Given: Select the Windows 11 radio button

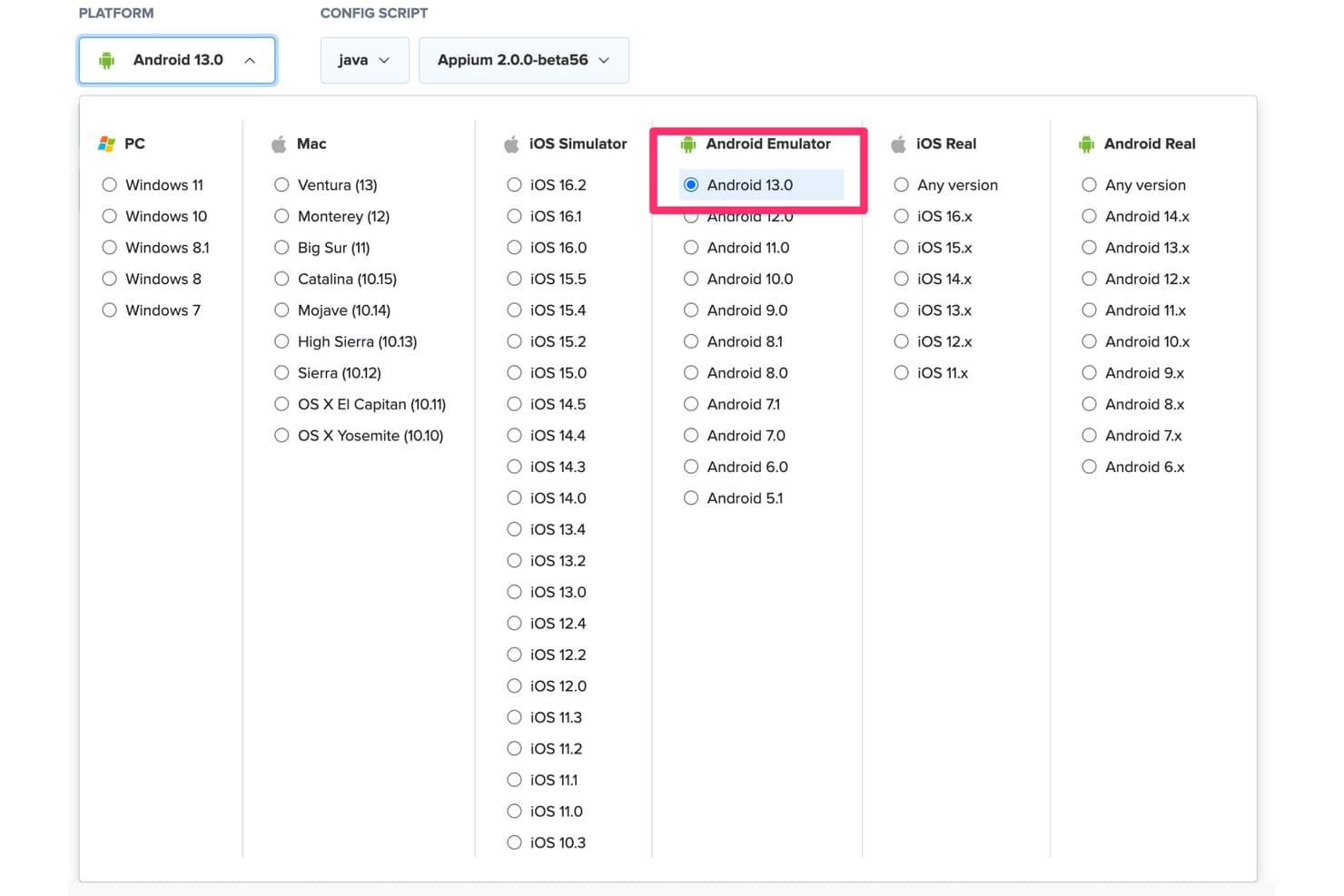Looking at the screenshot, I should coord(109,184).
